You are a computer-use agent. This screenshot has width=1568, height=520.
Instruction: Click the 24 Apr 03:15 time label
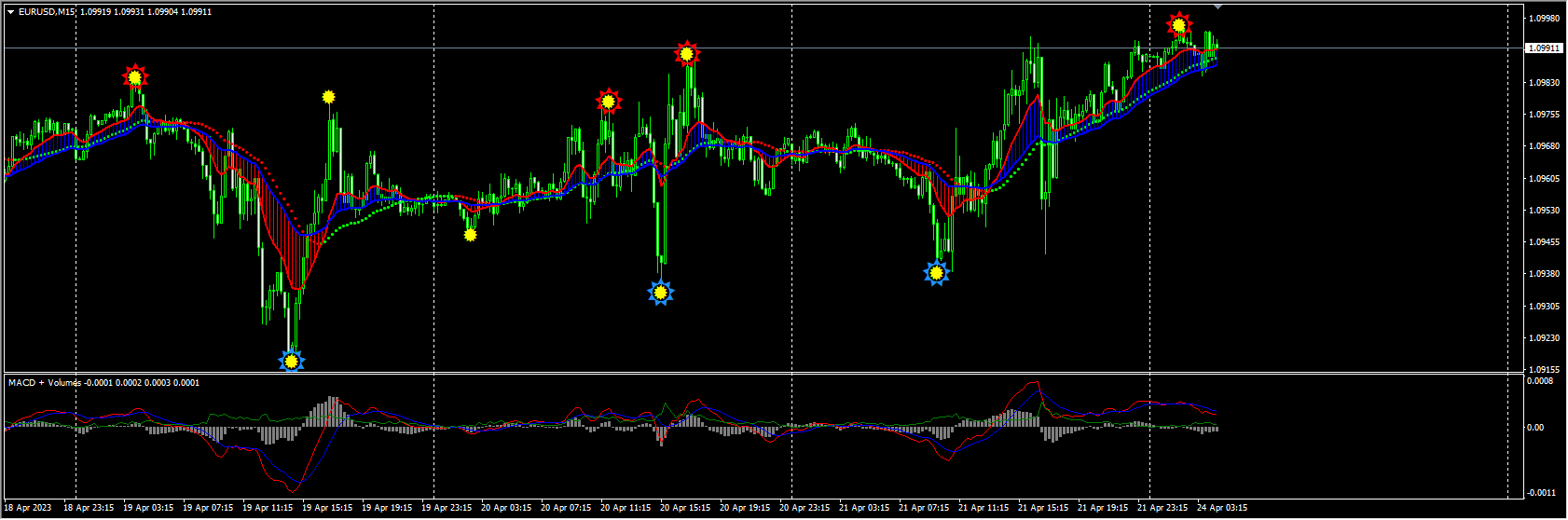tap(1222, 508)
